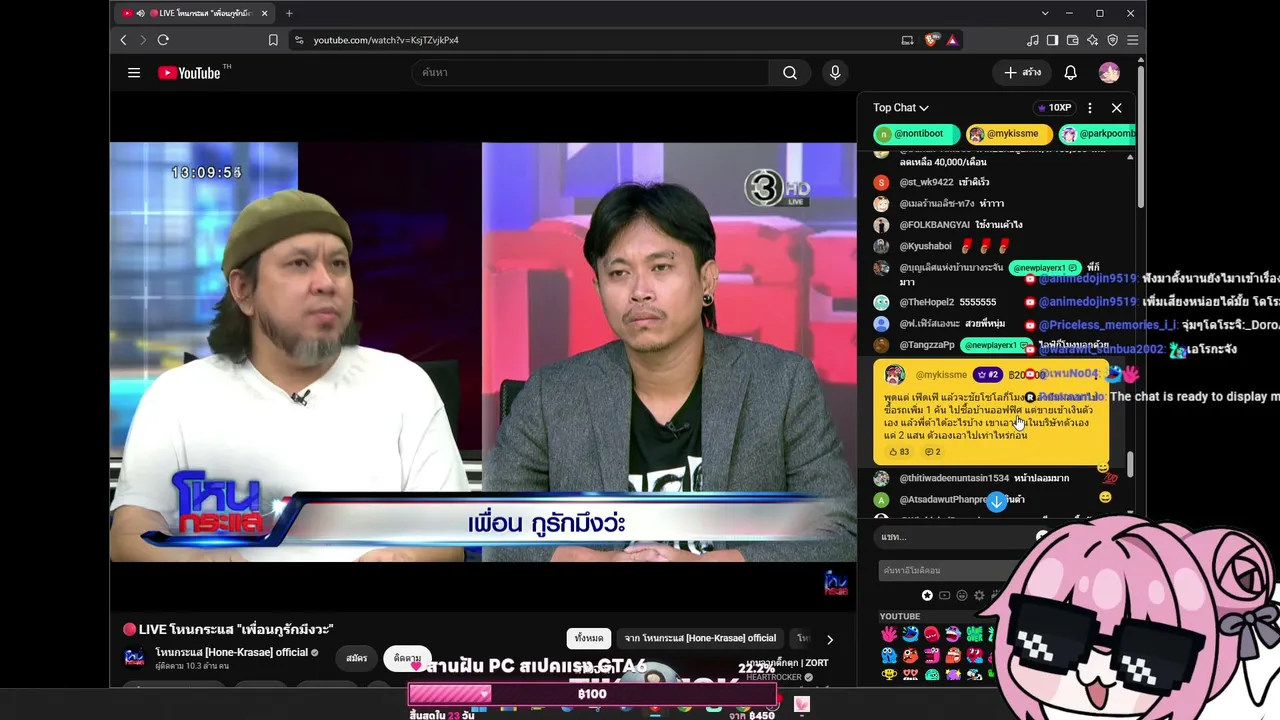The image size is (1280, 720).
Task: Open the YouTube guide hamburger menu
Action: (134, 73)
